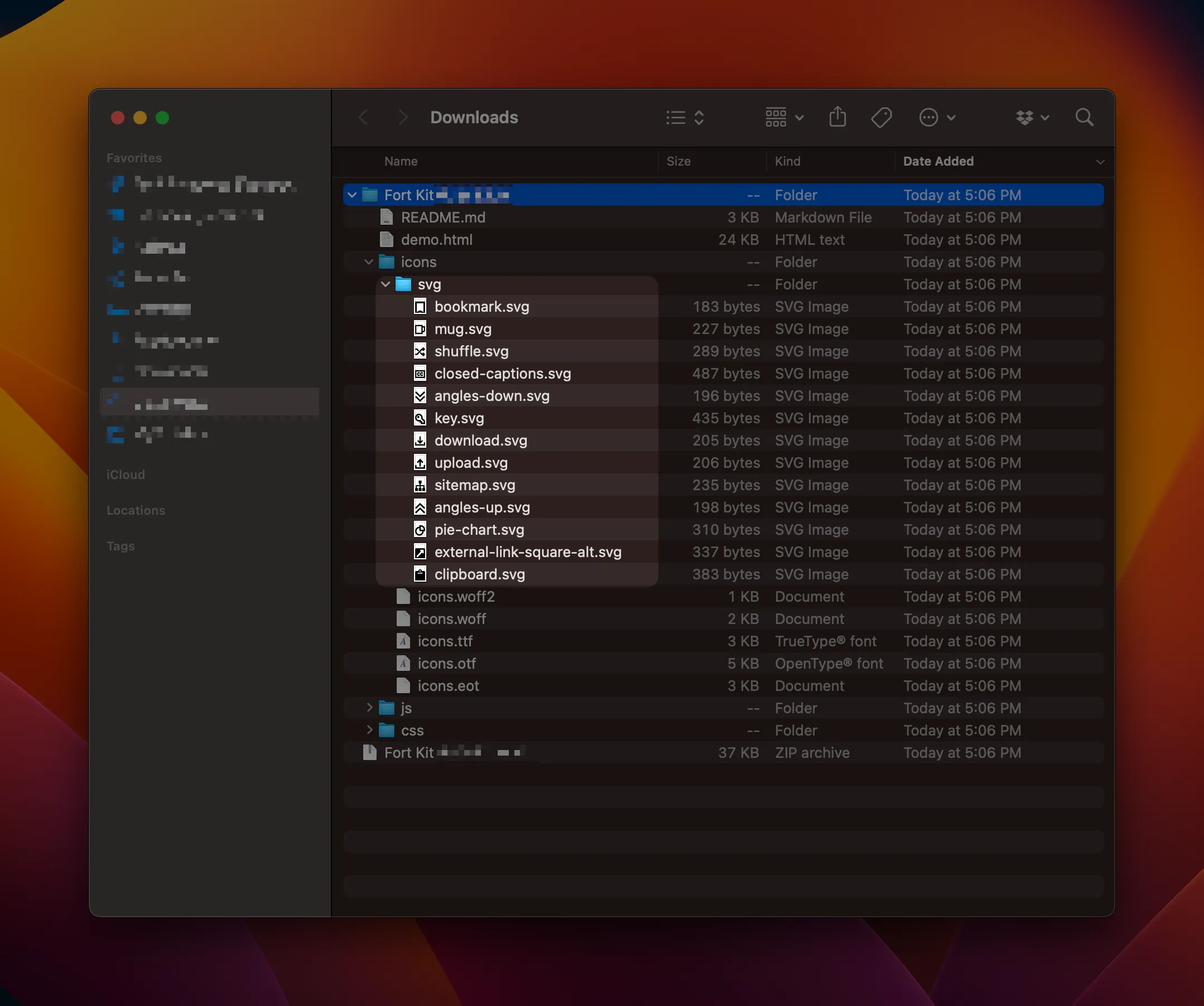
Task: Click the item grouping icon in the toolbar
Action: pos(775,117)
